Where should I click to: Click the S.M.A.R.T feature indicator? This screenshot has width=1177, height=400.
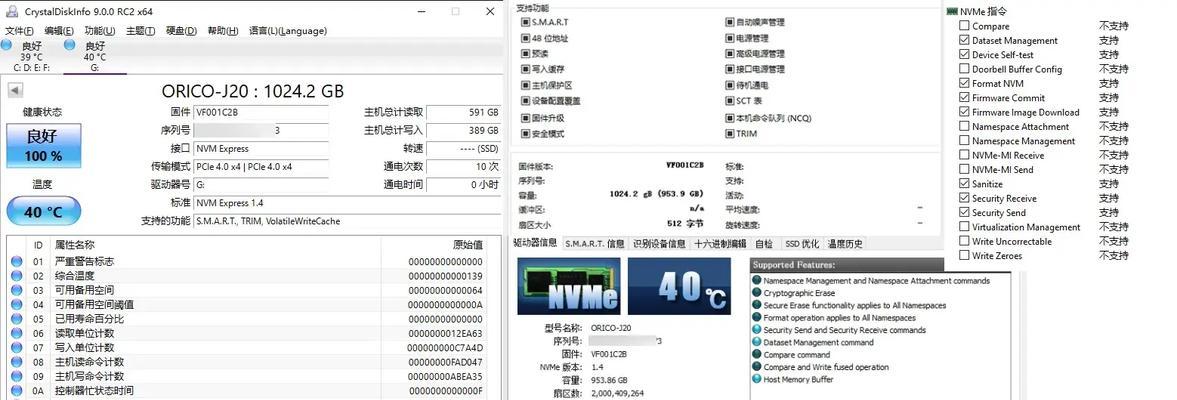tap(525, 23)
